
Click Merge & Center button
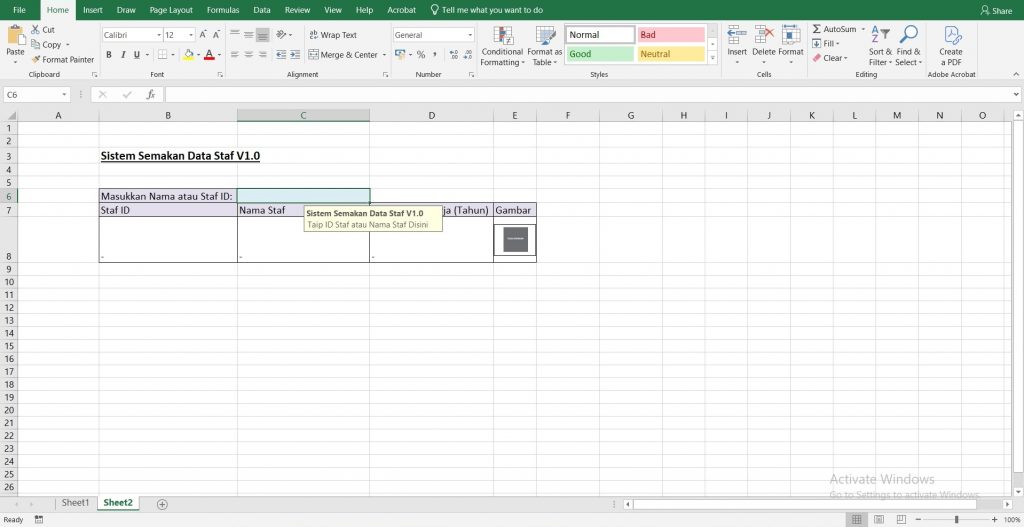[x=343, y=55]
